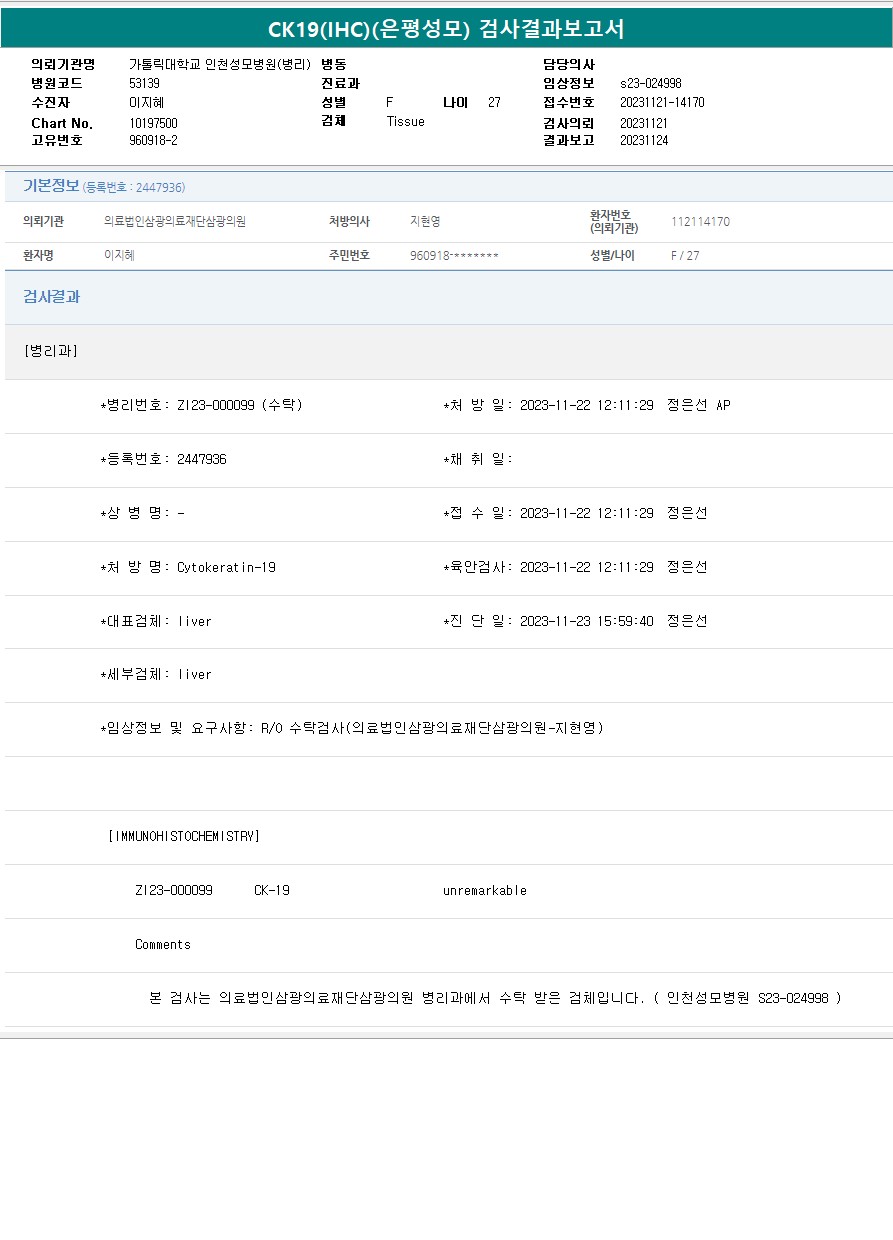
Task: Click the 병리번호 ZI23-000099 line
Action: 201,406
